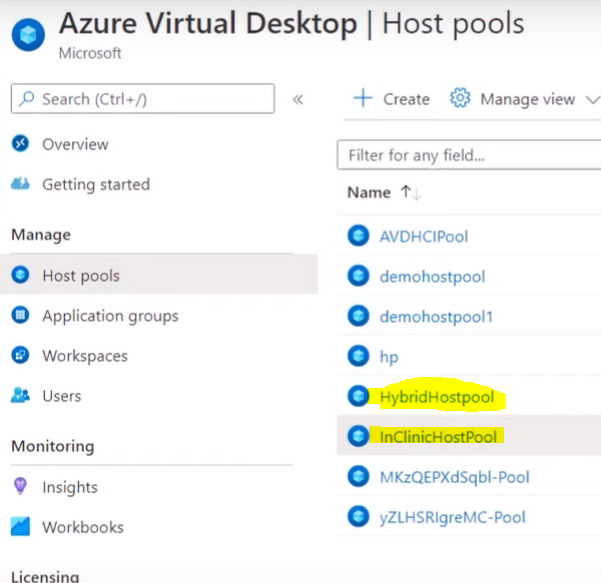Click the Getting started cloud icon

click(20, 184)
